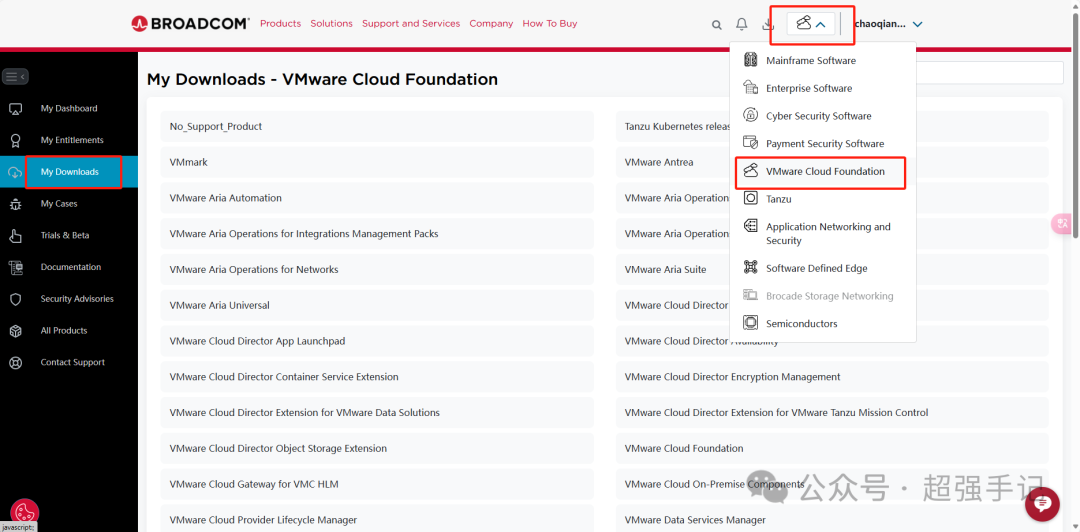Image resolution: width=1080 pixels, height=532 pixels.
Task: Click the My Dashboard monitor icon
Action: (15, 109)
